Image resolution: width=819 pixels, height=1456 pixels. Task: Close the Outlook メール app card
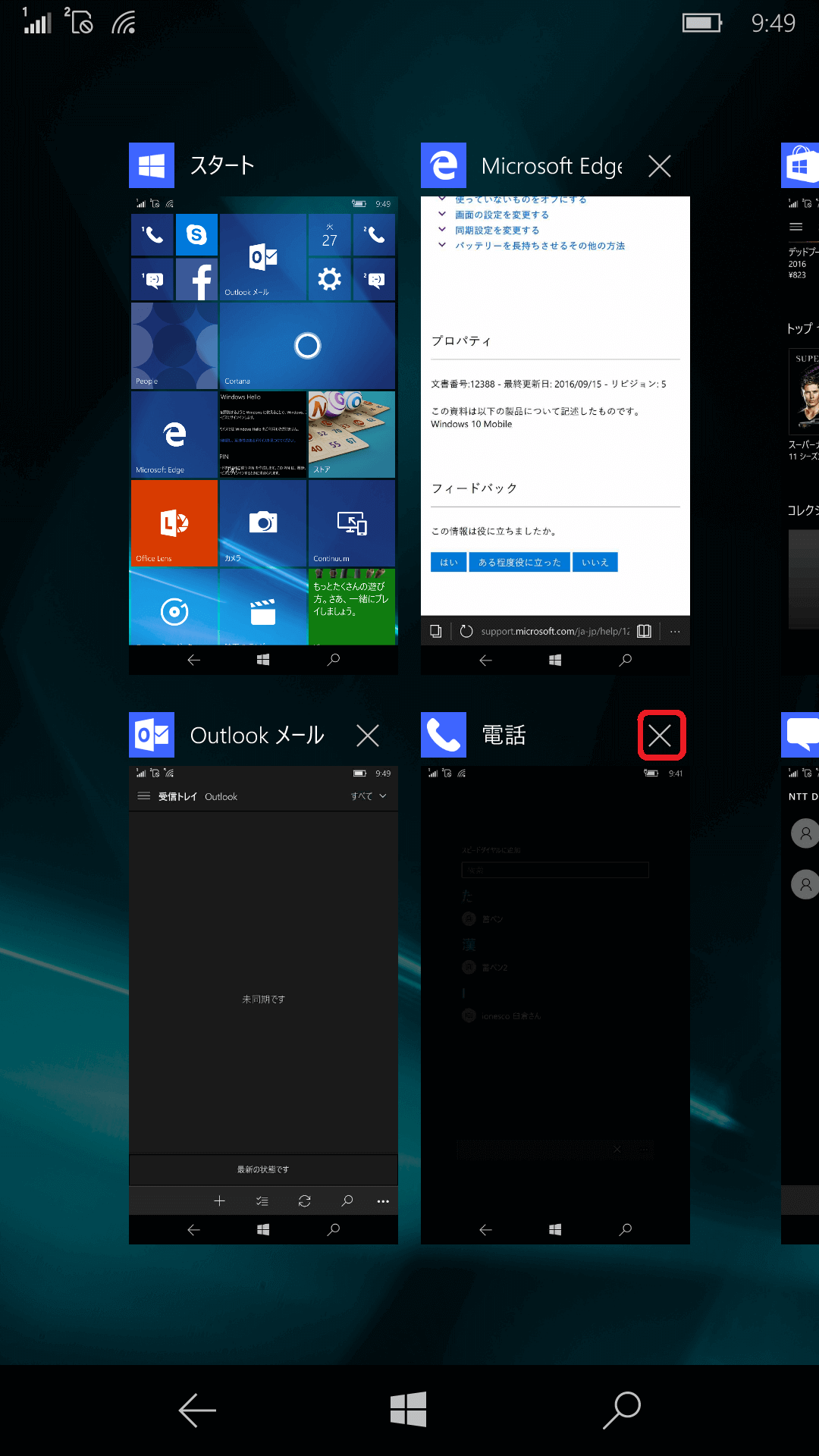tap(368, 735)
